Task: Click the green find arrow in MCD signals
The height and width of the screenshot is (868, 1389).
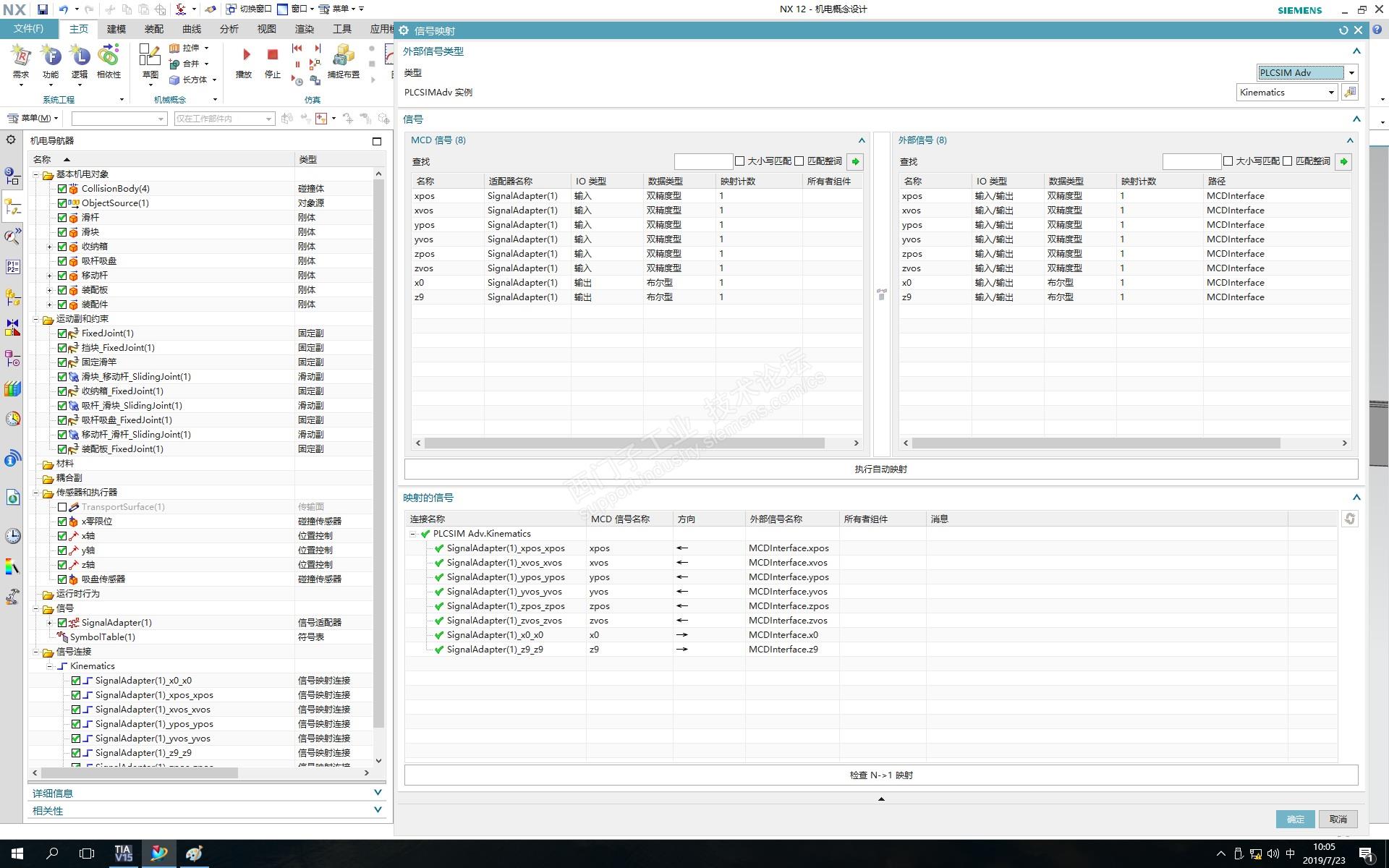Action: pos(855,161)
